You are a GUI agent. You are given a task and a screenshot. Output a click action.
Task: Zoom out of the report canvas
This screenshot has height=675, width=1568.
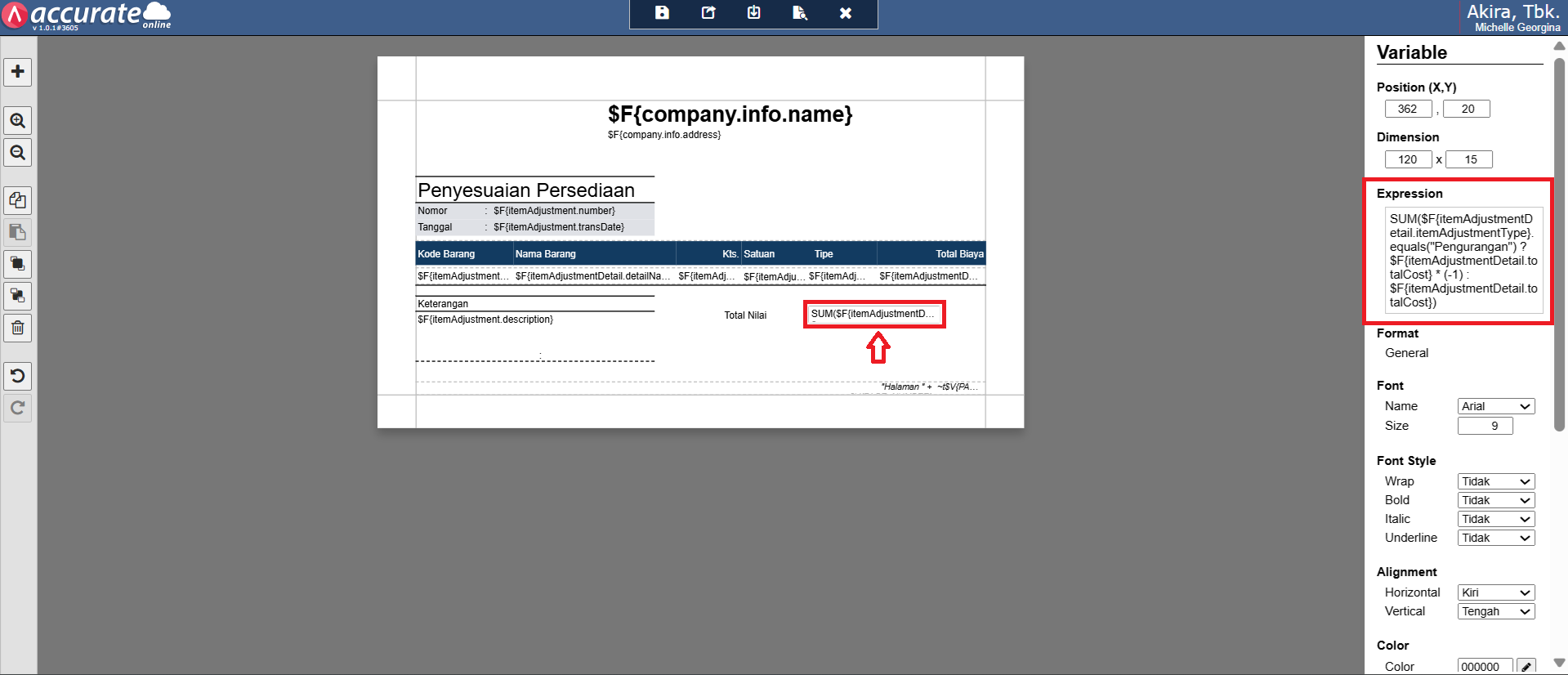tap(18, 153)
